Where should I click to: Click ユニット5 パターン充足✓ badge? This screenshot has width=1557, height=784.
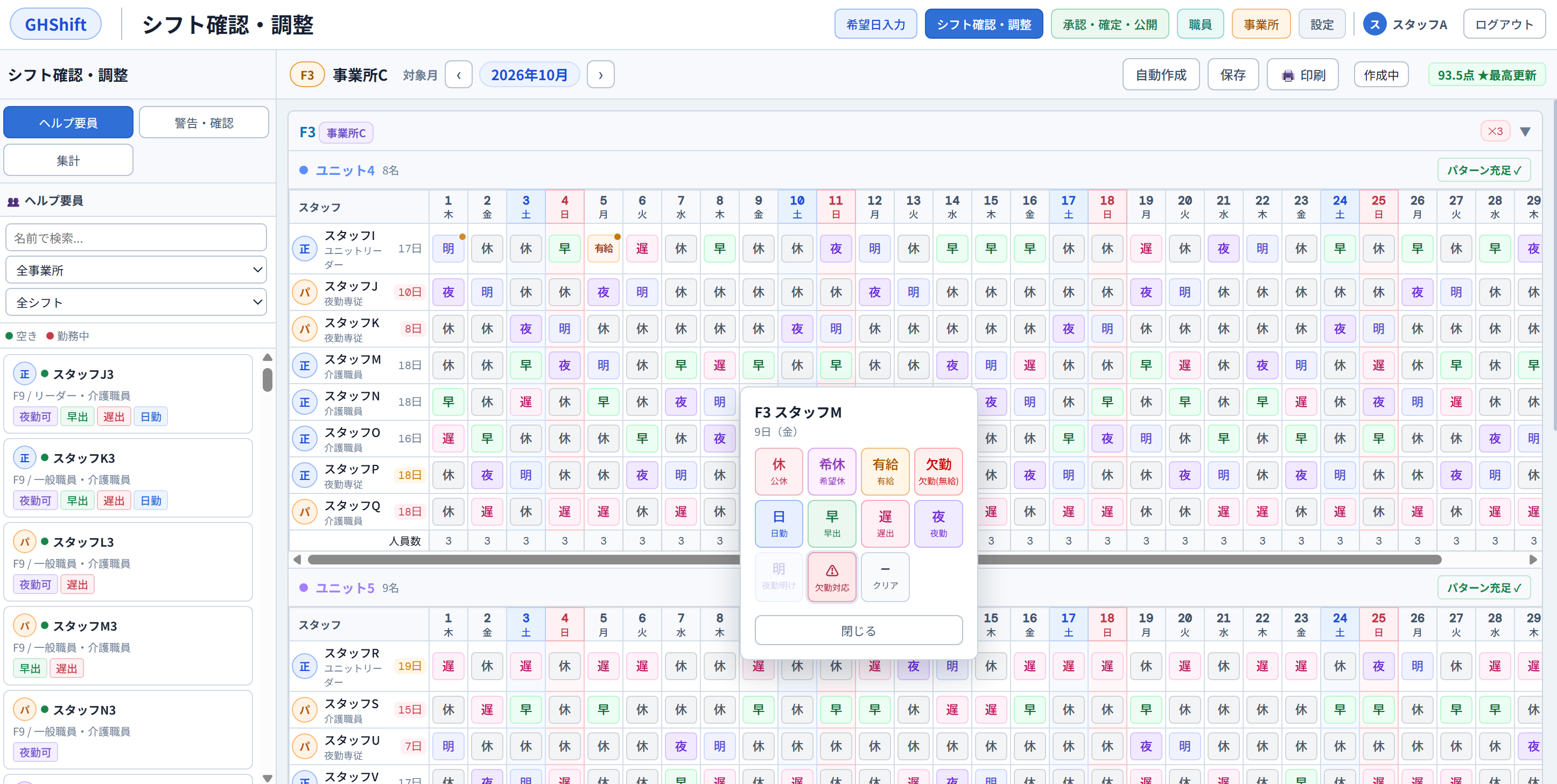1484,588
